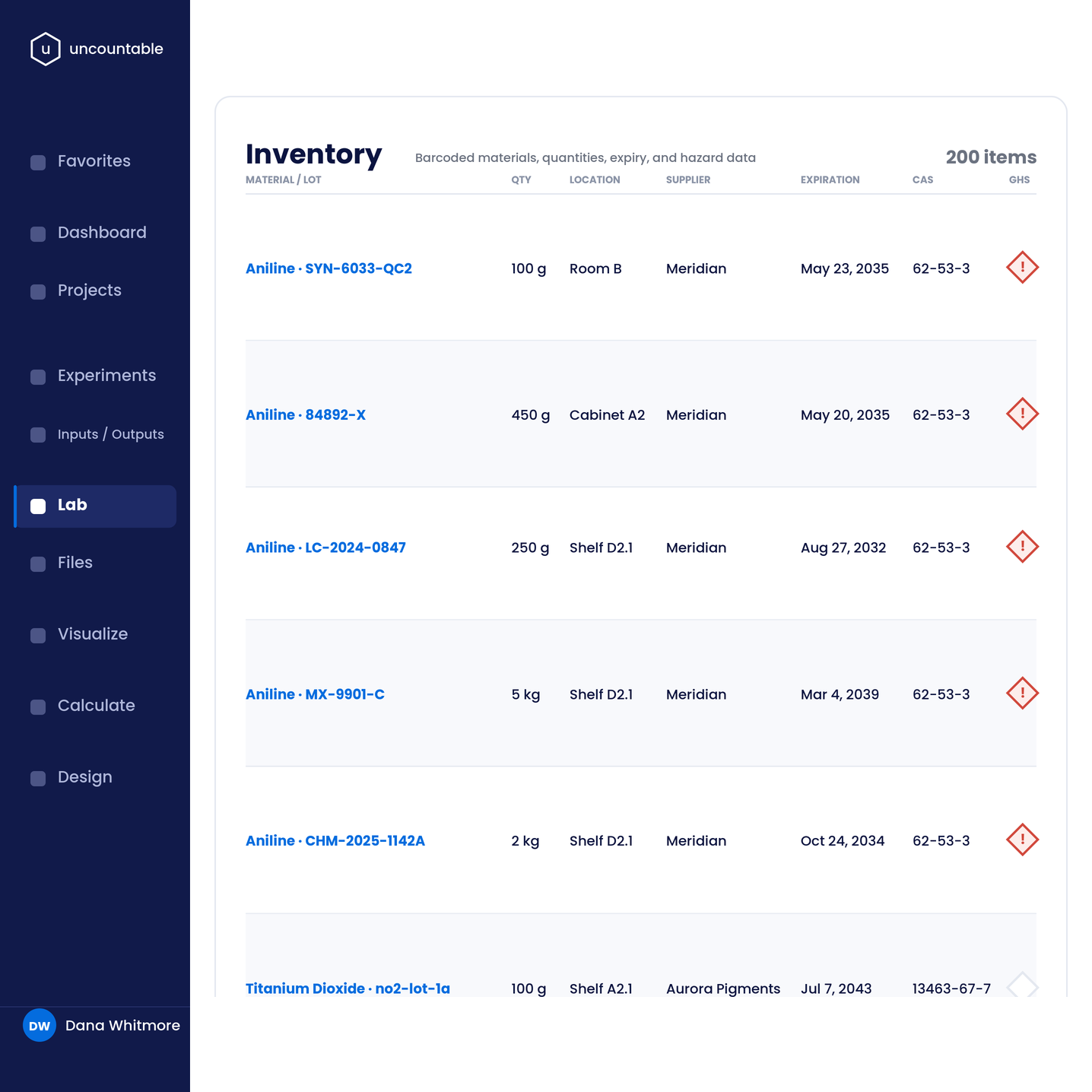Image resolution: width=1092 pixels, height=1092 pixels.
Task: Click the GHS hazard icon for Aniline CHM-2025-1142A
Action: click(x=1022, y=840)
